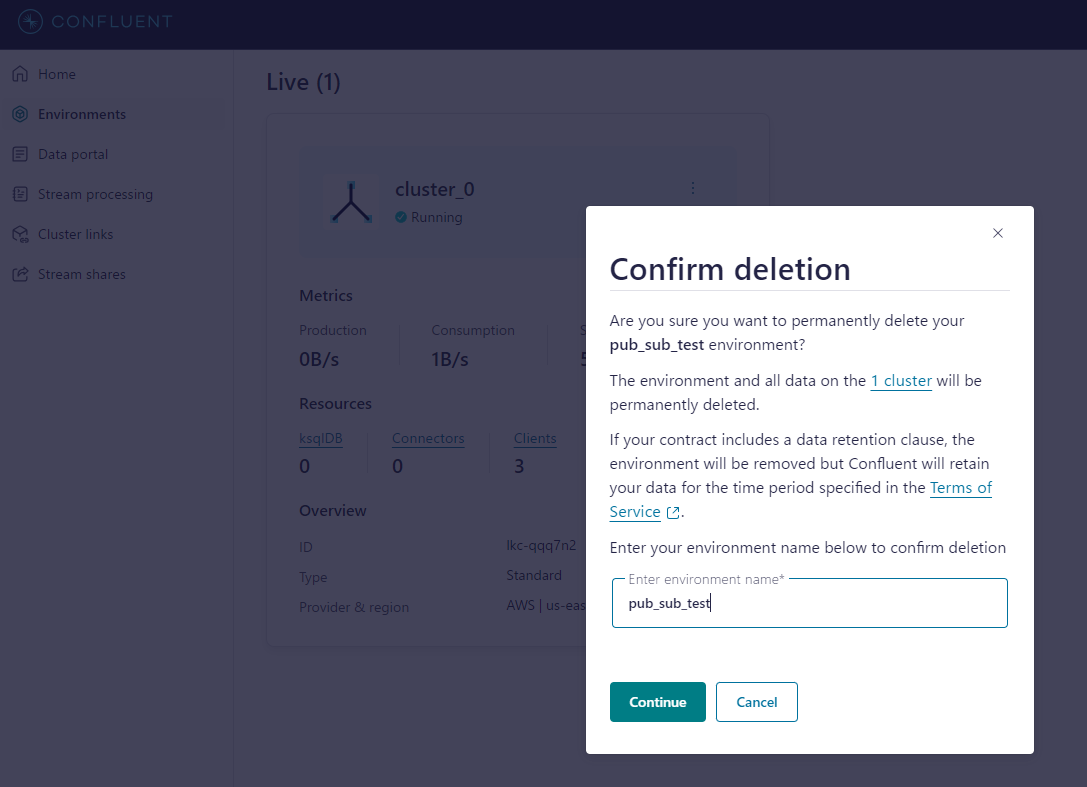Click the Environments hexagon icon
This screenshot has height=787, width=1087.
(x=20, y=114)
